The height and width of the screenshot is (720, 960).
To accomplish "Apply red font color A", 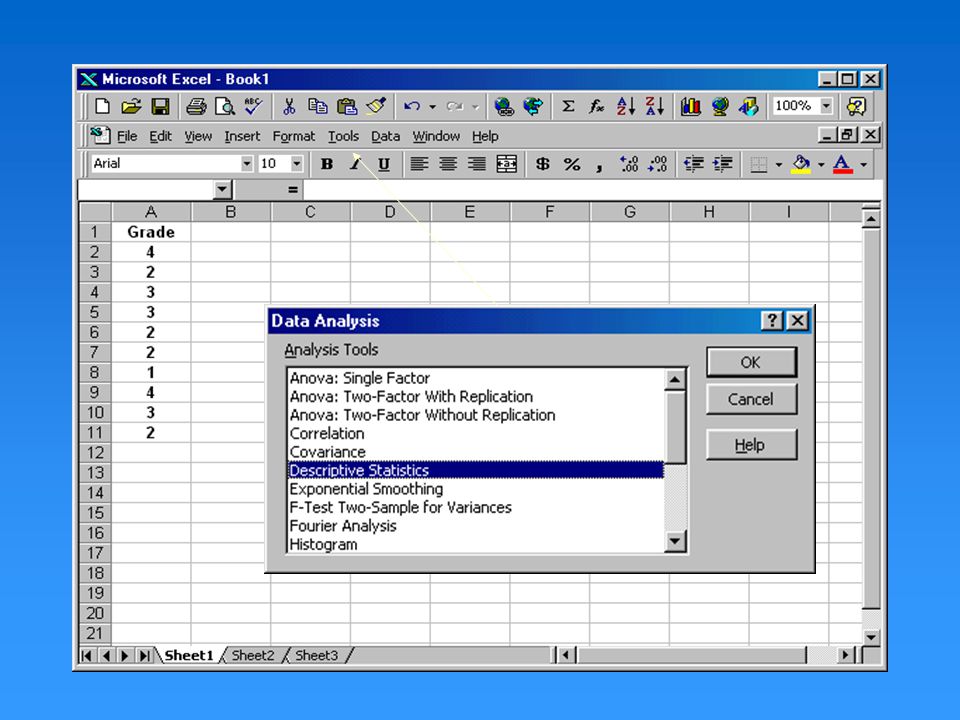I will 843,164.
